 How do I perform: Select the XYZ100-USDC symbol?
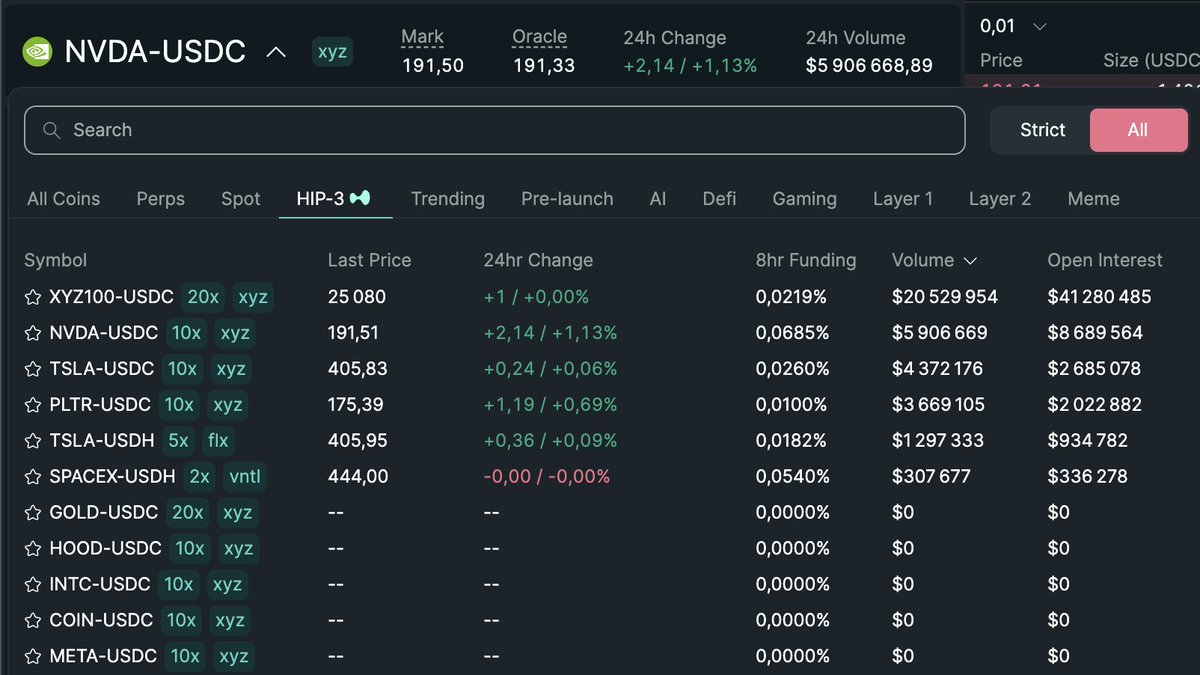(111, 297)
